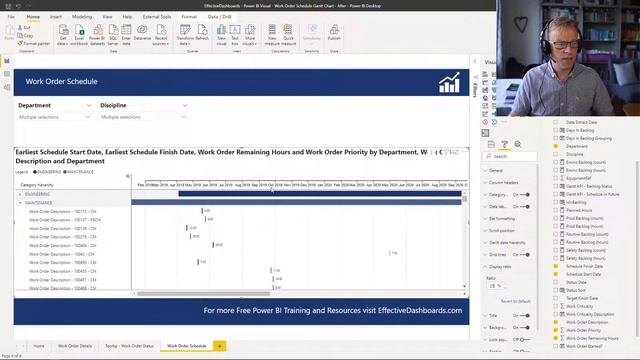Open the Discipline slicer dropdown
This screenshot has height=360, width=640.
coord(183,117)
